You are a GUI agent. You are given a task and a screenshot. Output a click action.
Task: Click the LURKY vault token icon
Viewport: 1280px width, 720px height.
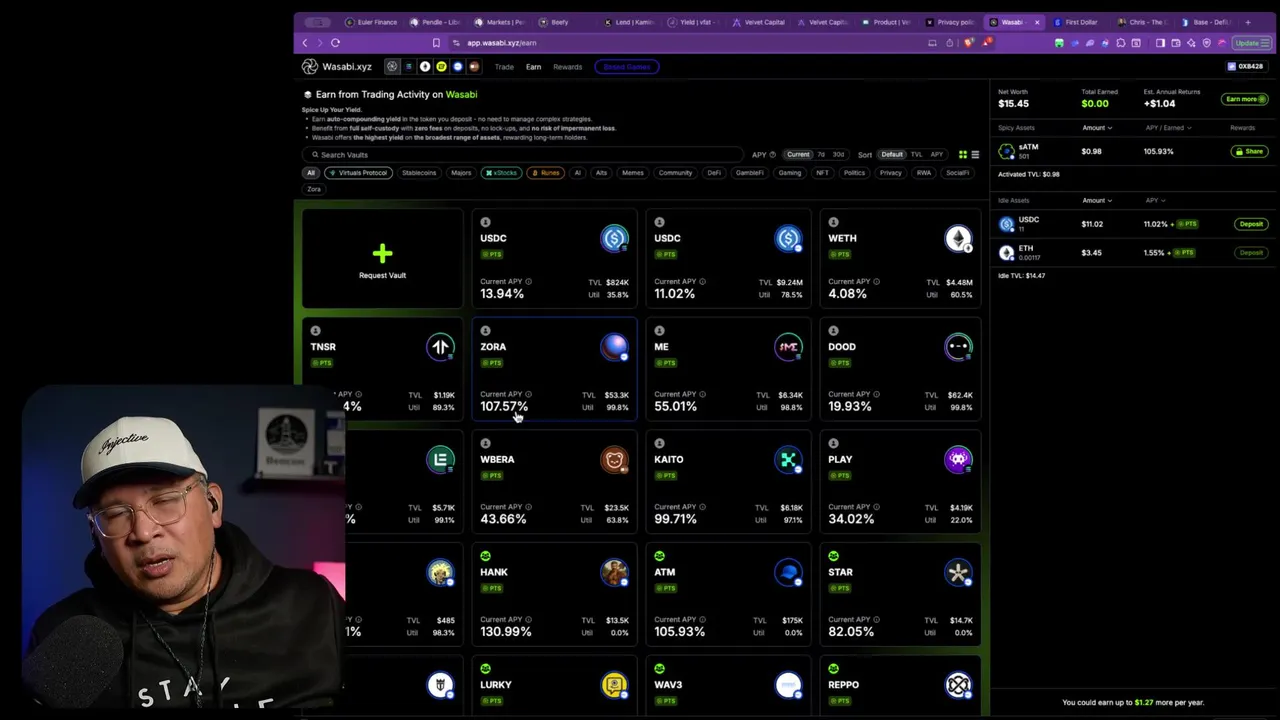tap(614, 685)
